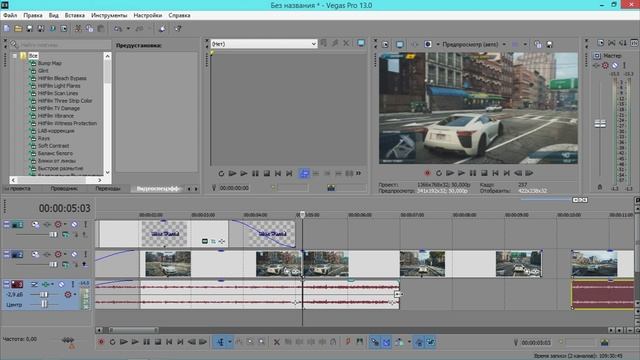640x360 pixels.
Task: Click record button in bottom transport bar
Action: (x=101, y=342)
